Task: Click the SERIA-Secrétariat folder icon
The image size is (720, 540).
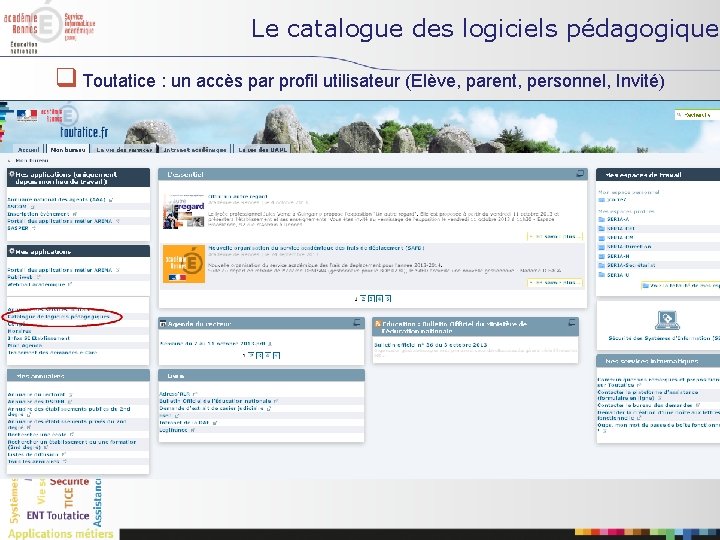Action: pyautogui.click(x=602, y=265)
